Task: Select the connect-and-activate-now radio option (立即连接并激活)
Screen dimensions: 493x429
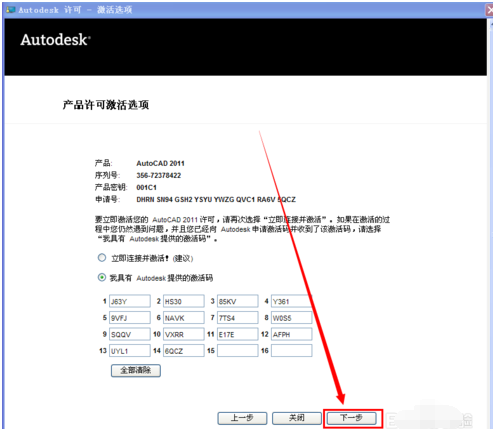Action: pos(102,258)
